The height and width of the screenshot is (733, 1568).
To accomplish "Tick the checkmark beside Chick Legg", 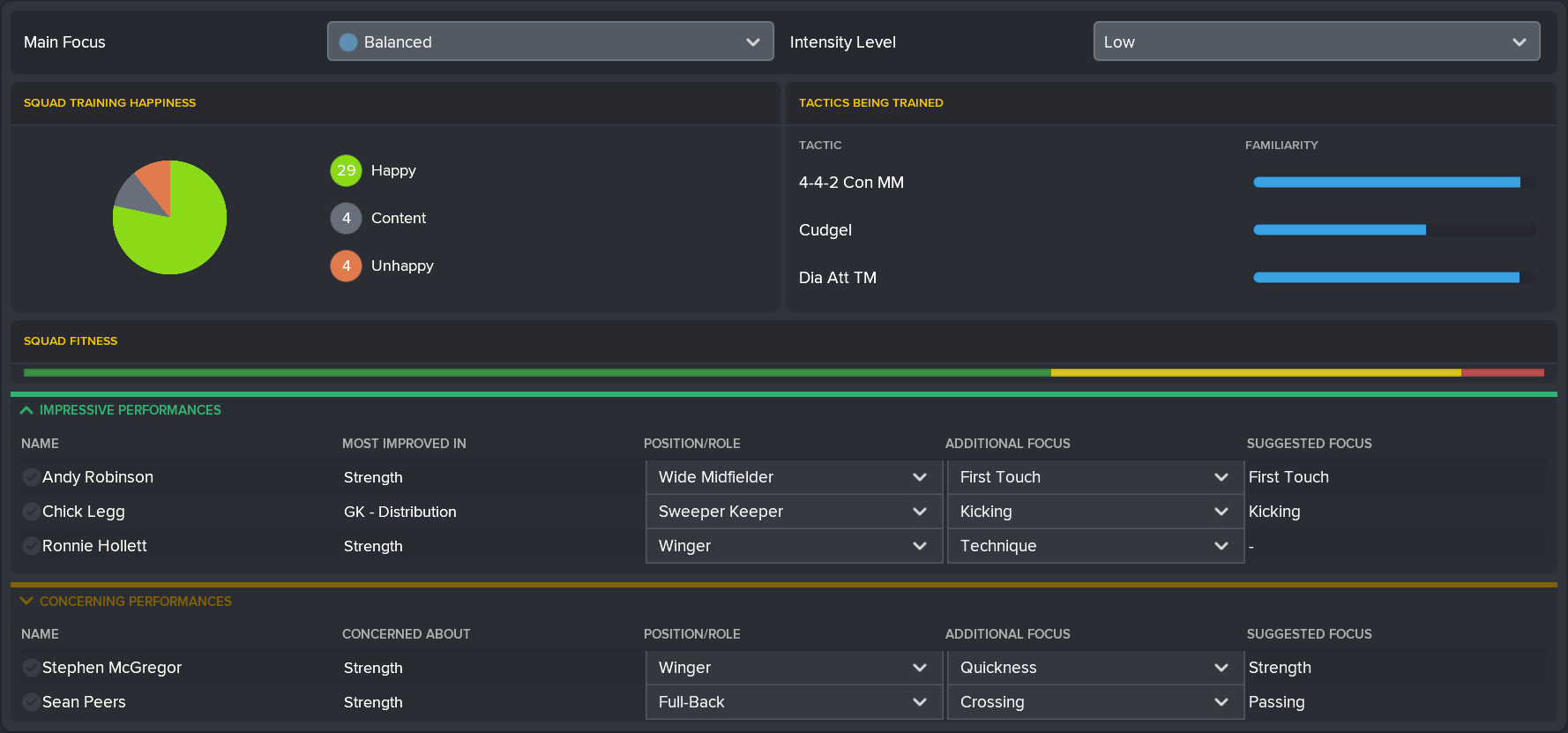I will 31,512.
